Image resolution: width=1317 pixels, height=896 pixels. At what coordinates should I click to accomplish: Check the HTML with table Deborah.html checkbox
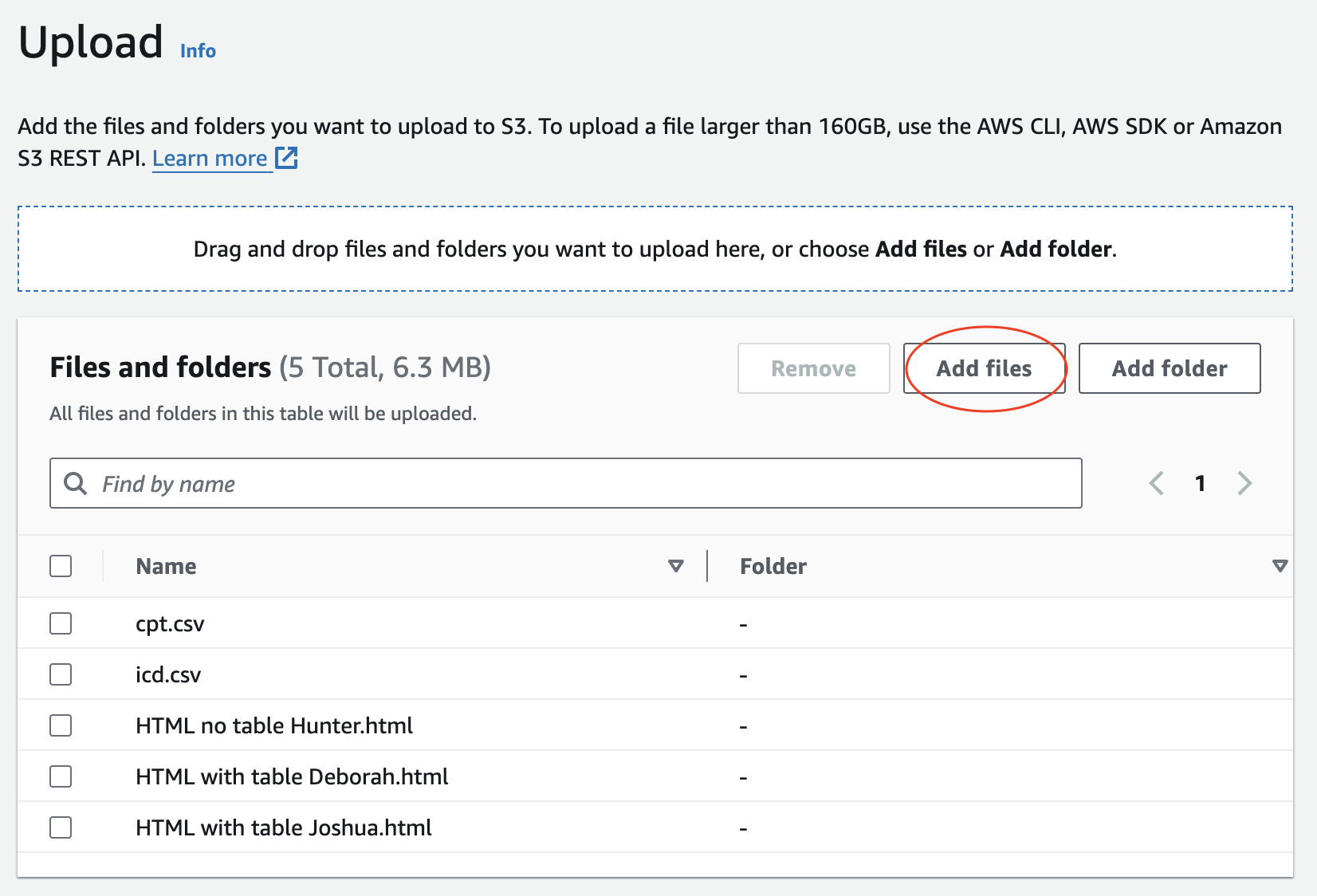tap(61, 776)
